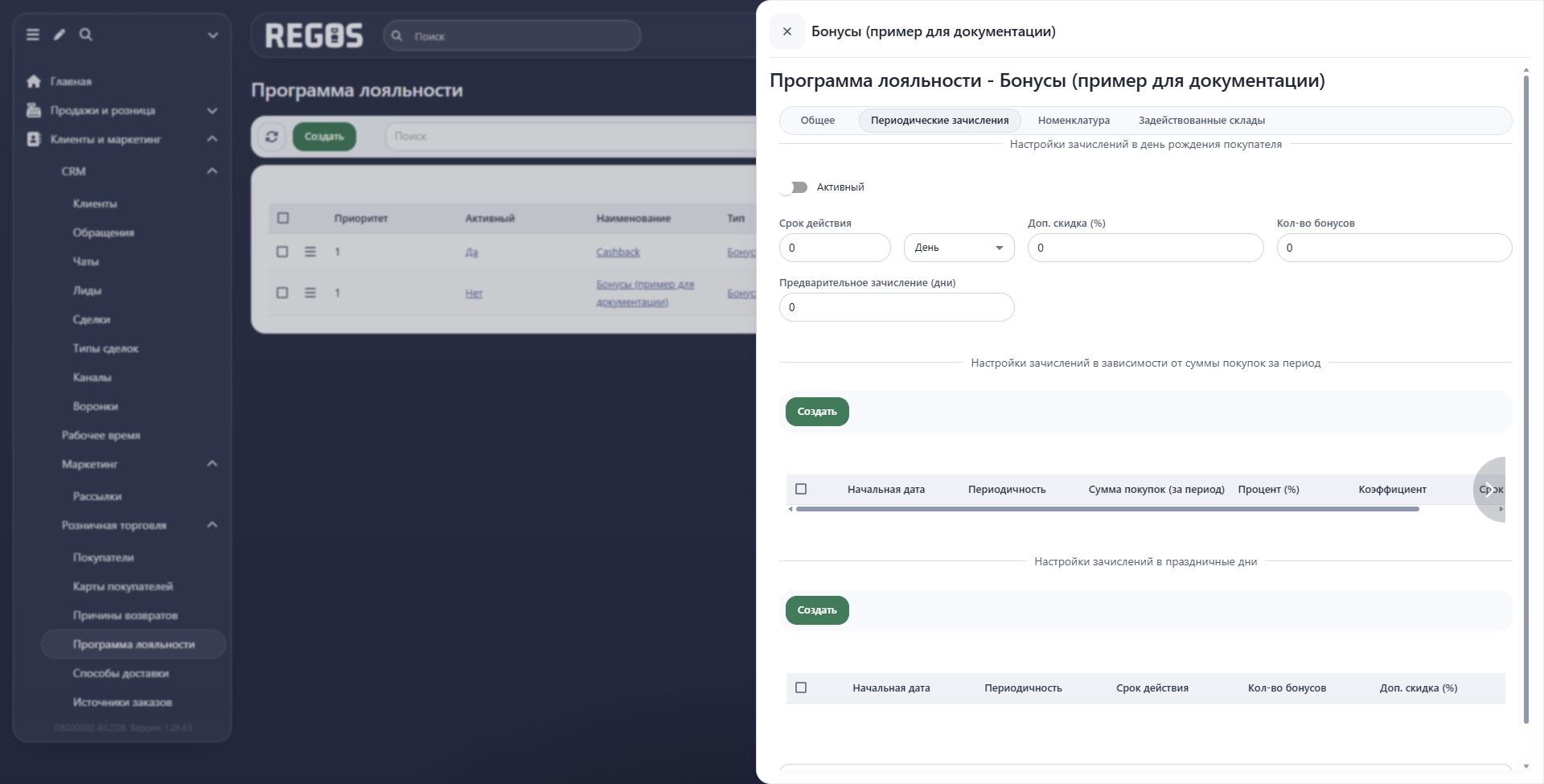Collapse the Маркетинг submenu

(212, 464)
